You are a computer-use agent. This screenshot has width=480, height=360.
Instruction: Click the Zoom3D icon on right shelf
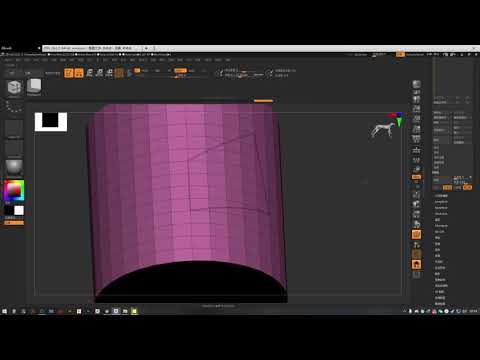point(416,214)
